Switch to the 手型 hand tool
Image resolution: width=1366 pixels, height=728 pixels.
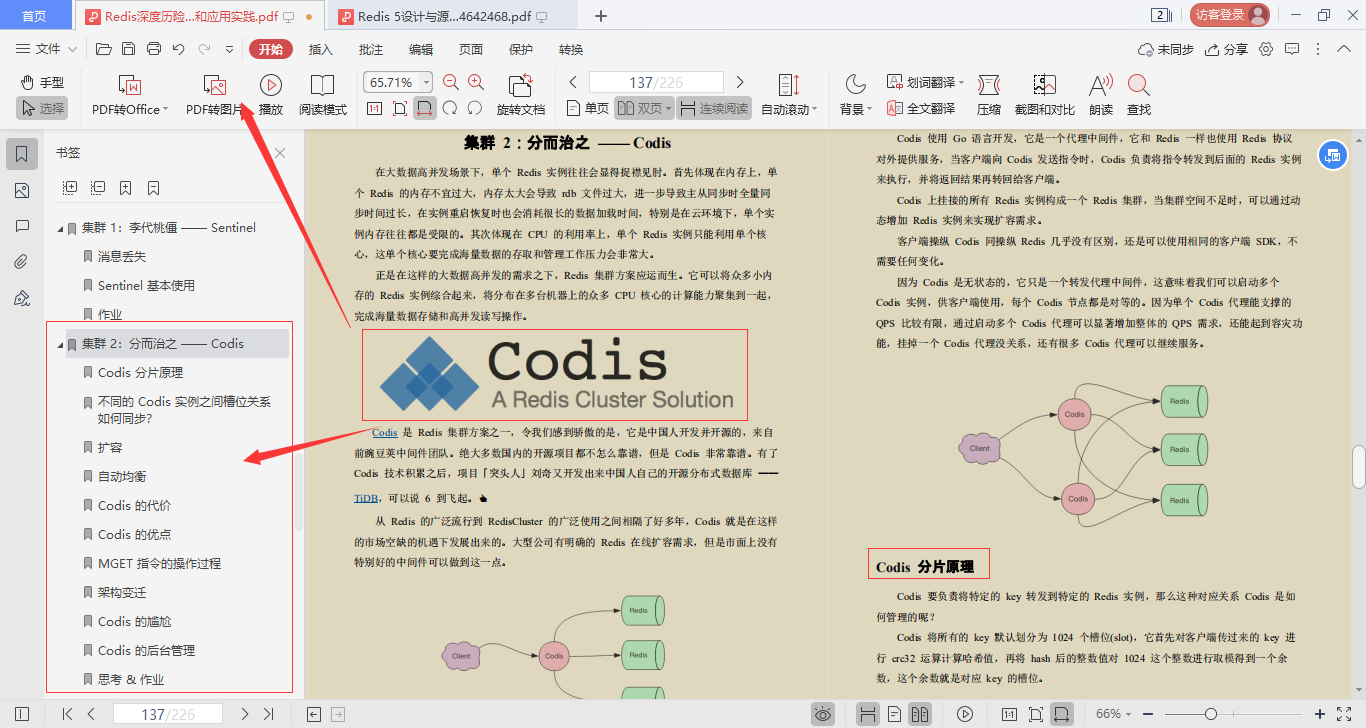[41, 83]
